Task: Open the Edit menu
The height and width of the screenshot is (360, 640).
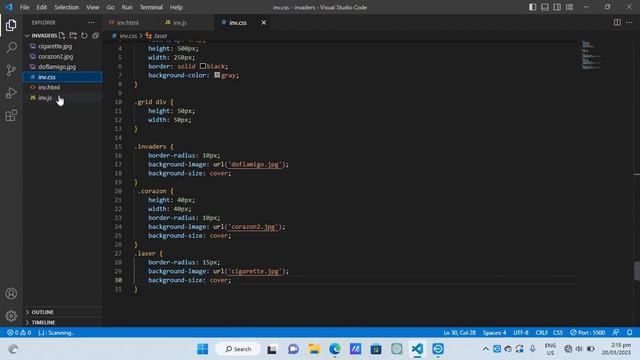Action: click(x=42, y=7)
